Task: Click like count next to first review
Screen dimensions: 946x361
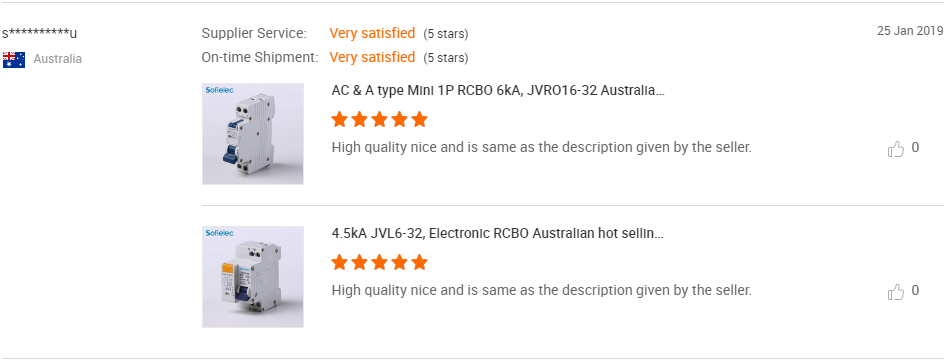Action: pos(915,147)
